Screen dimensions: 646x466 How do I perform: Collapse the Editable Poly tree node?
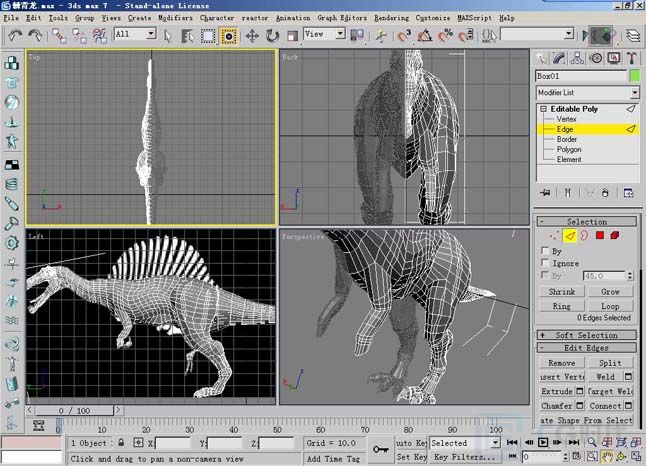tap(543, 109)
